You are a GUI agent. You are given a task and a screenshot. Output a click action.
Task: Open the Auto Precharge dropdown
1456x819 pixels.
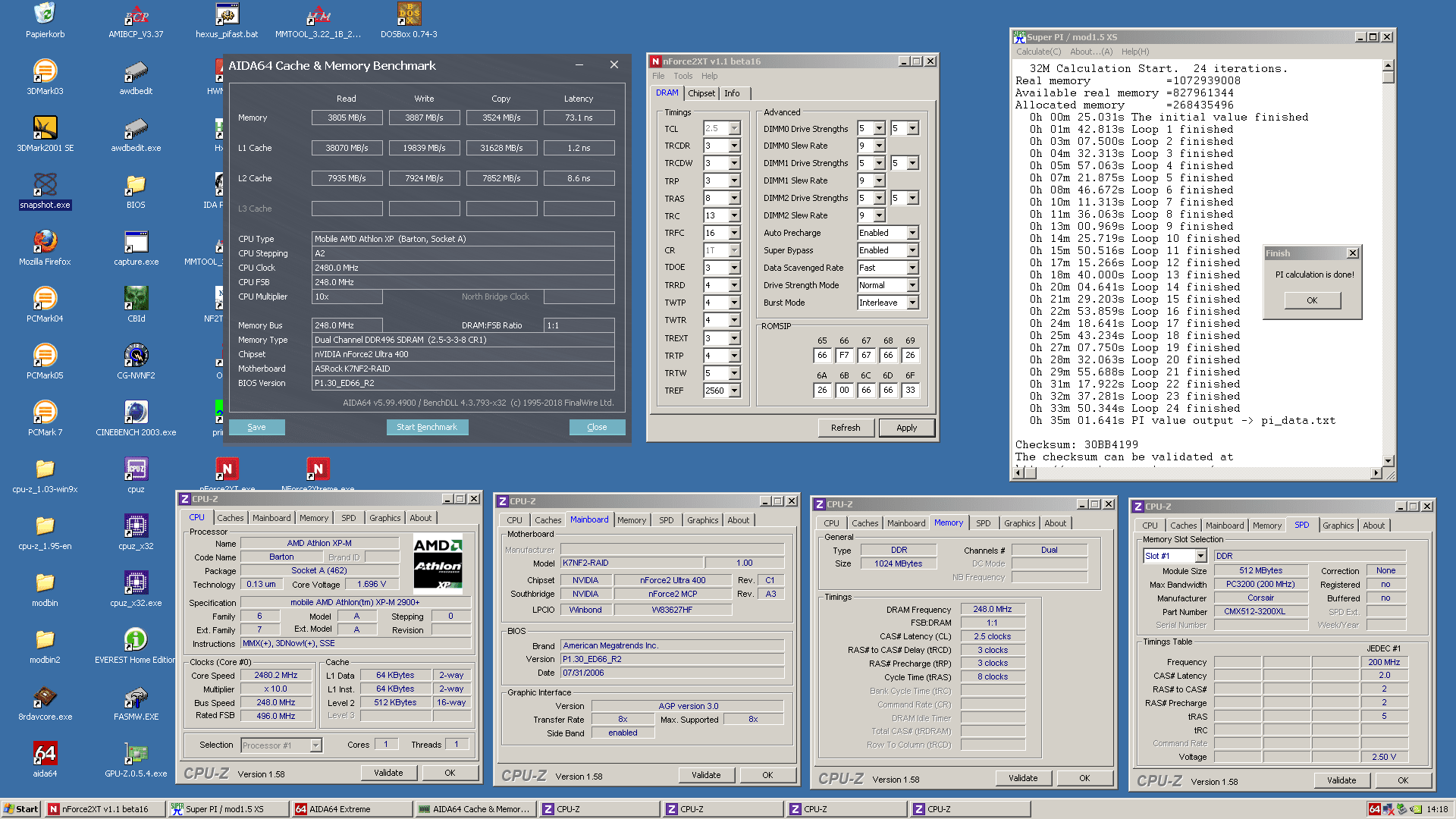[x=912, y=233]
